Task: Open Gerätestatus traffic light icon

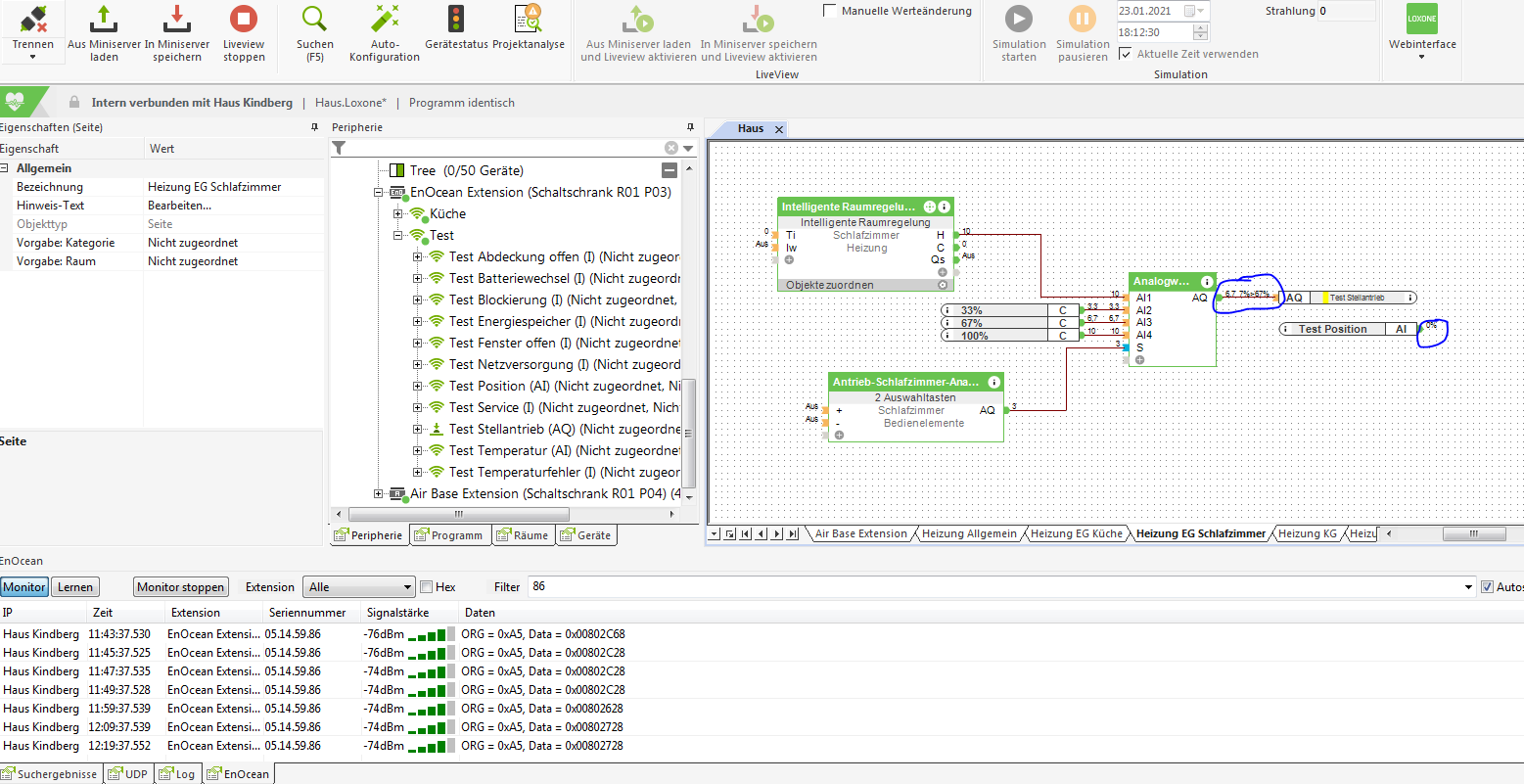Action: (x=456, y=20)
